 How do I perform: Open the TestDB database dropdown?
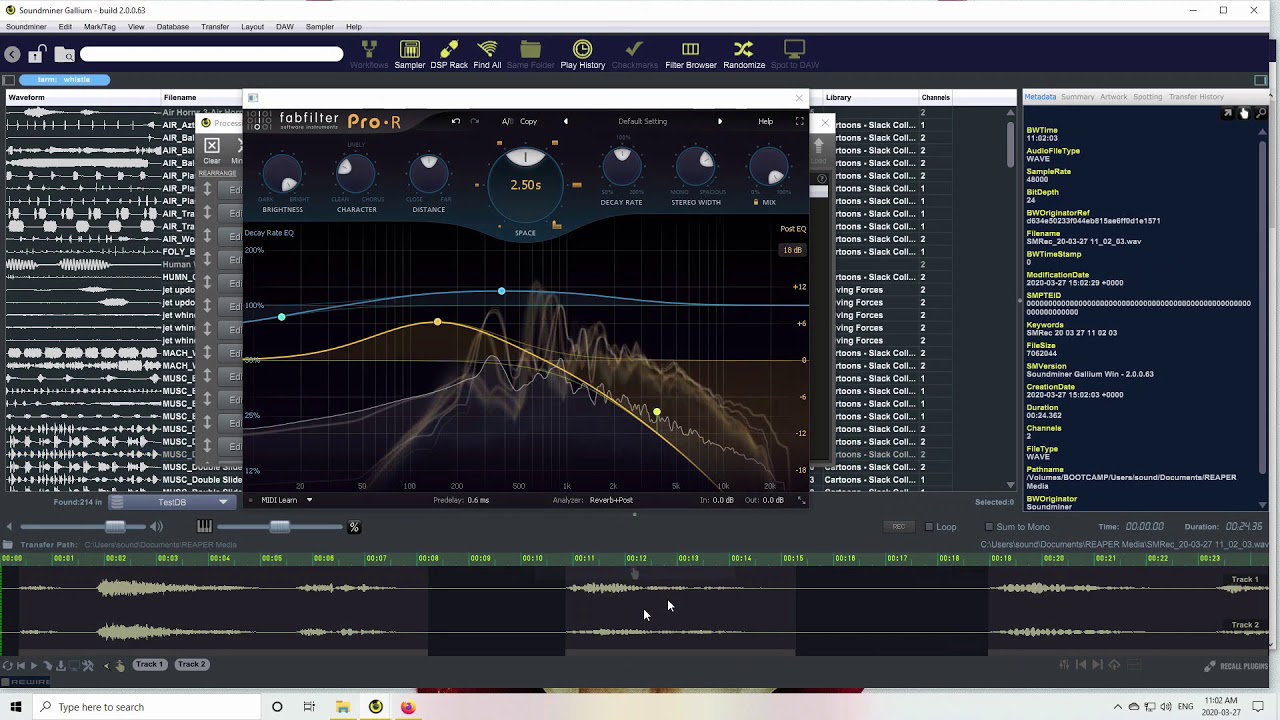click(172, 502)
